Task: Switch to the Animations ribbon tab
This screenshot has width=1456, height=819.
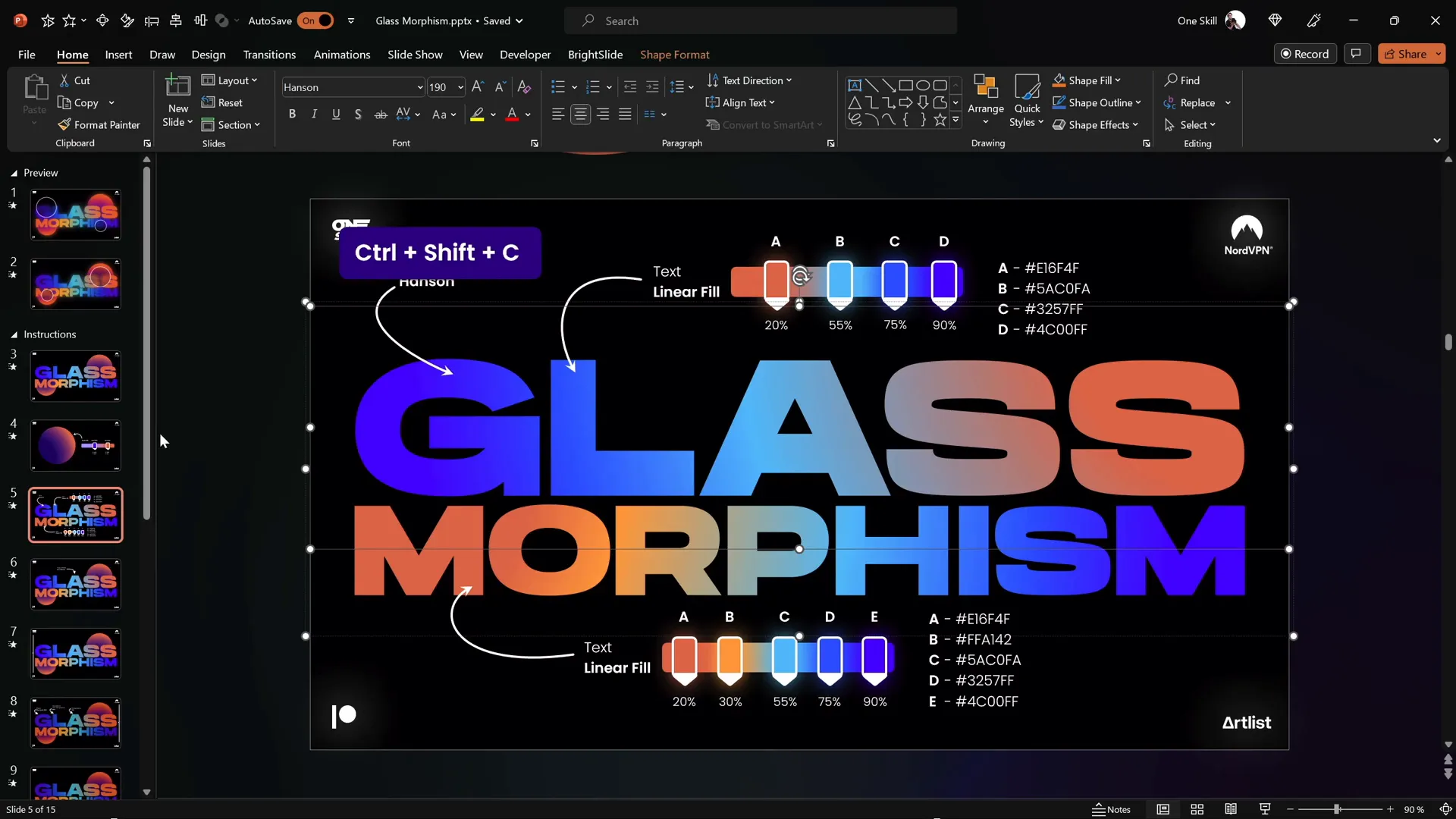Action: (342, 55)
